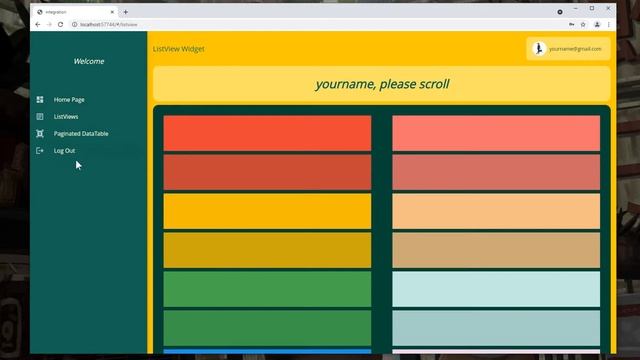
Task: Click the grayish teal tile in right list
Action: point(496,328)
